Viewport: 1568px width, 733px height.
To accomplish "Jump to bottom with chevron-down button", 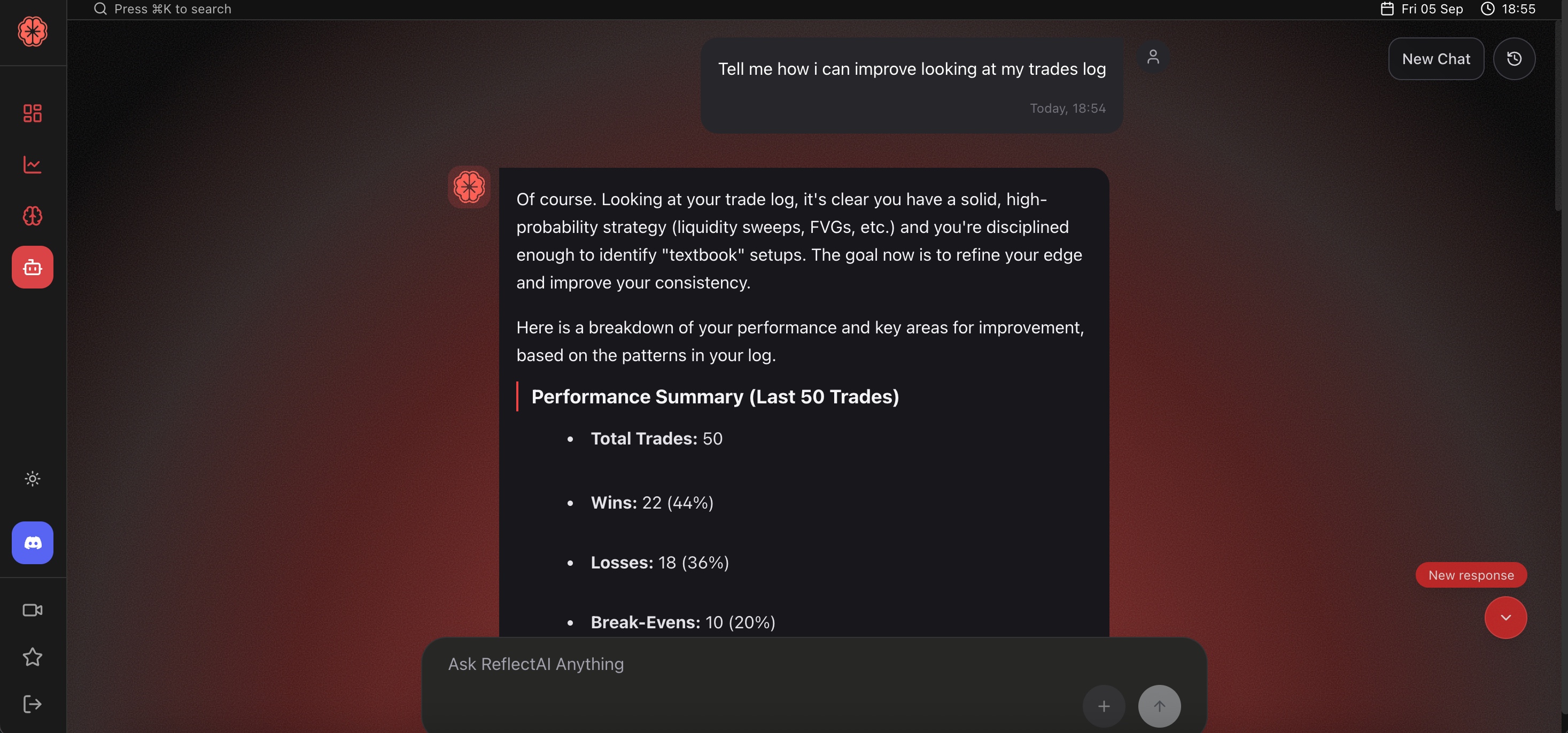I will (1505, 618).
